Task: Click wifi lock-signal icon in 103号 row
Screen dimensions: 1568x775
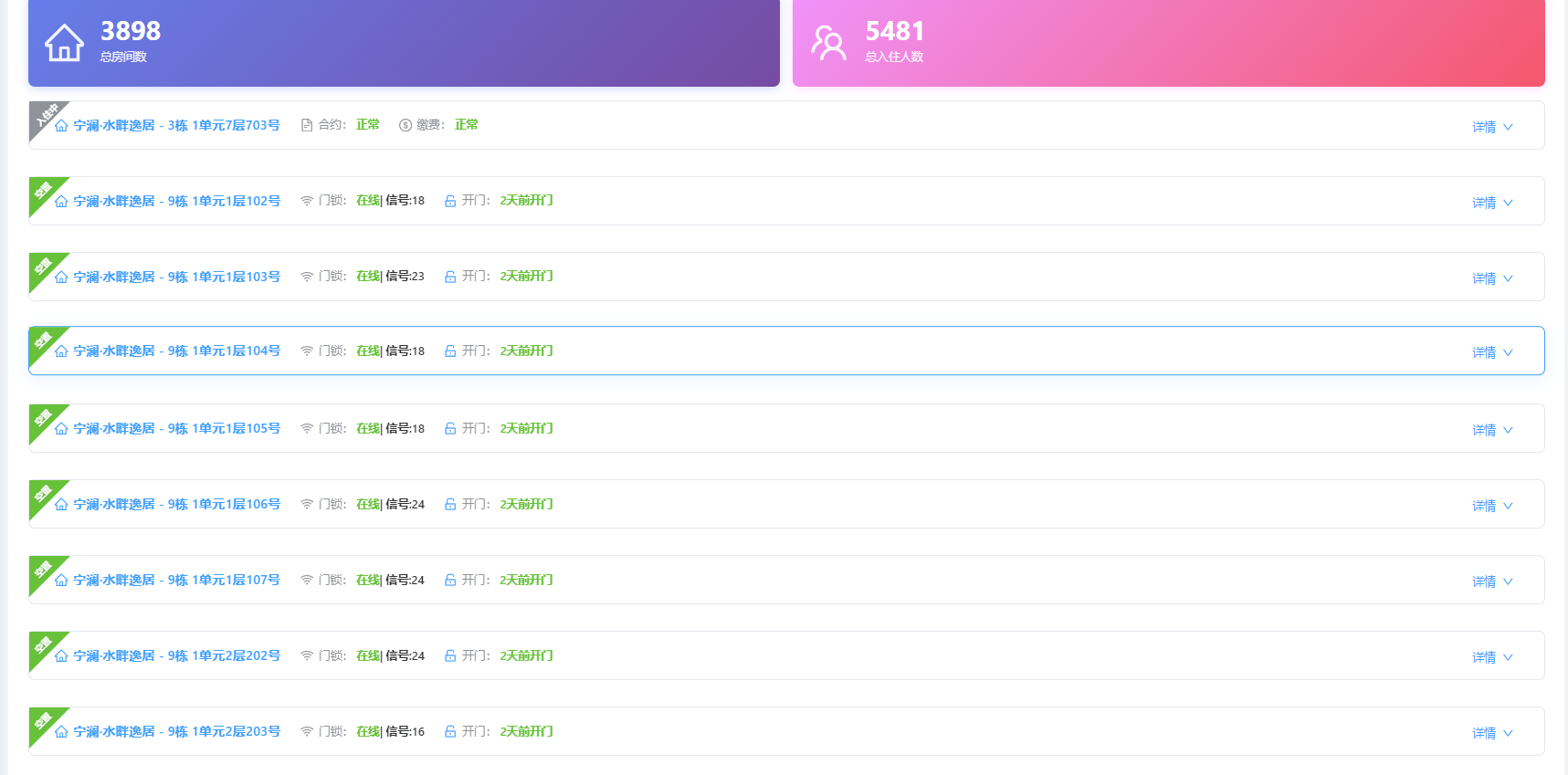Action: coord(307,277)
